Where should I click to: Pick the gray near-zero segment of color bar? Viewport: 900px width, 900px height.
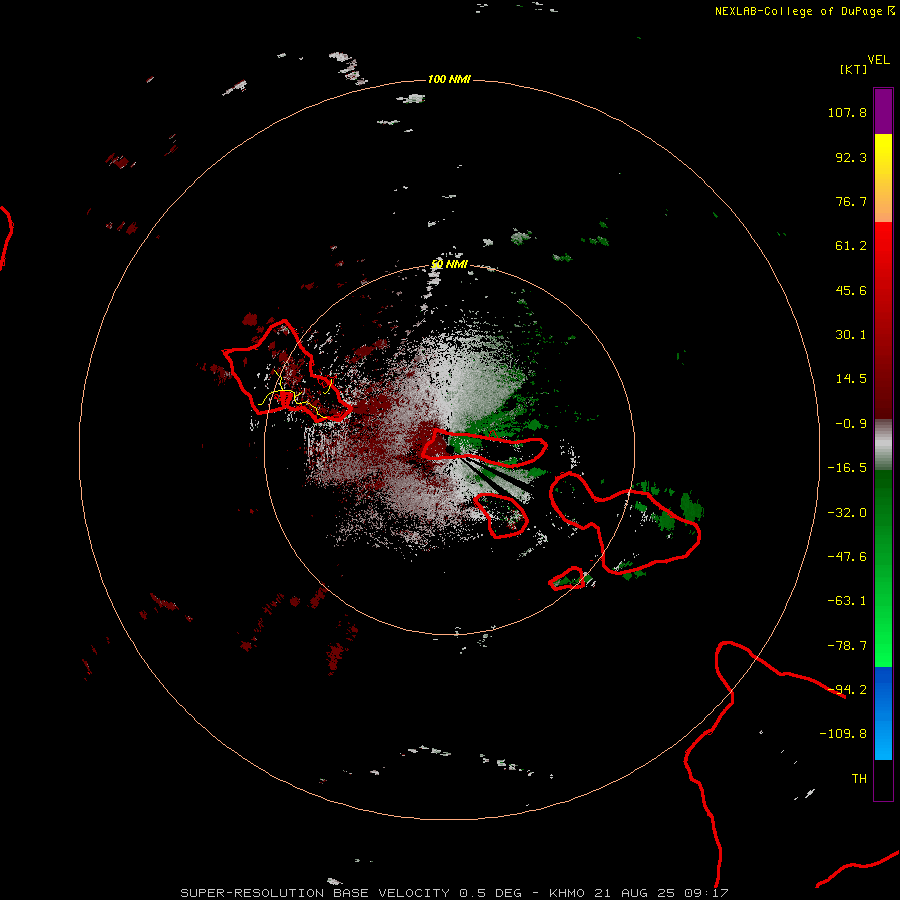click(x=883, y=444)
